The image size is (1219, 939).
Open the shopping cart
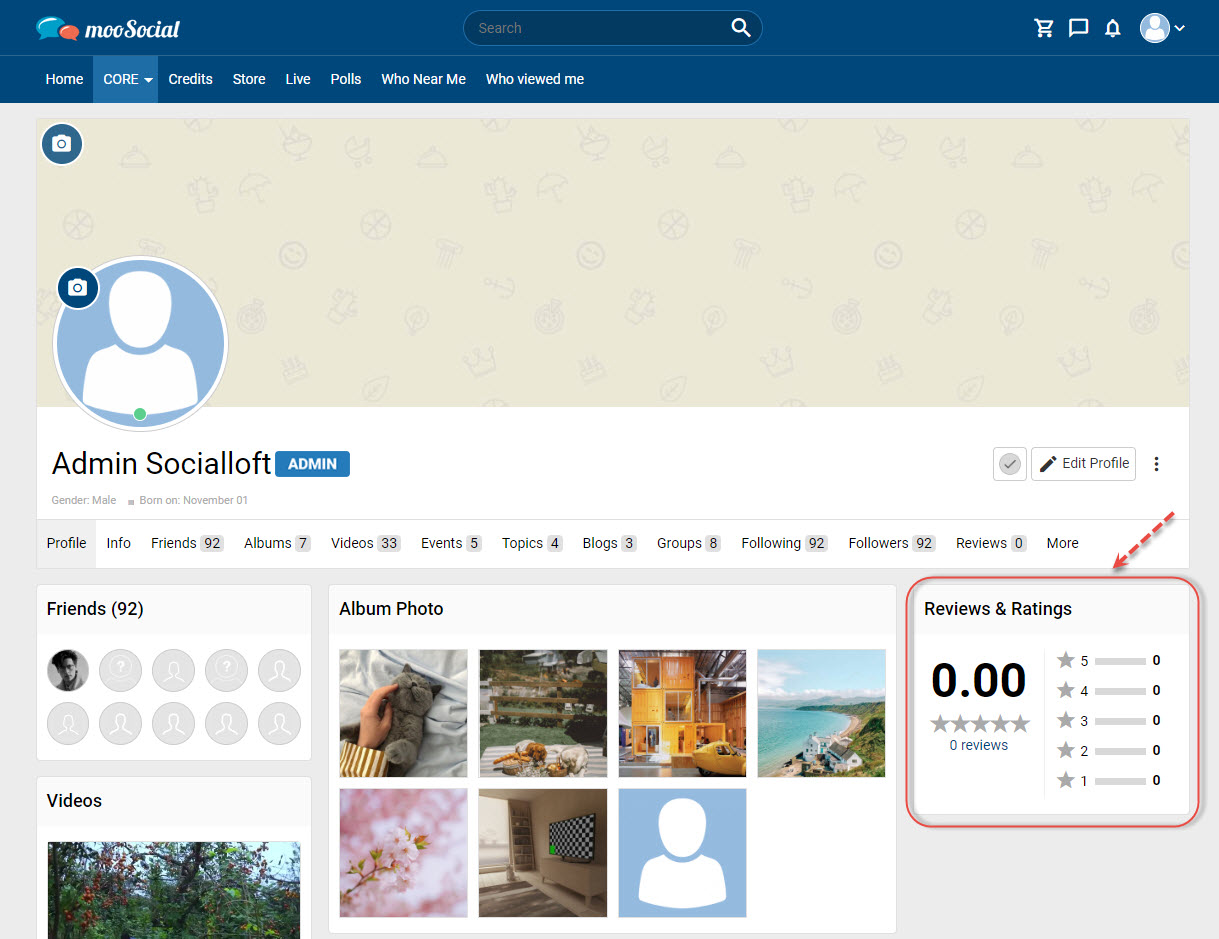click(x=1044, y=28)
